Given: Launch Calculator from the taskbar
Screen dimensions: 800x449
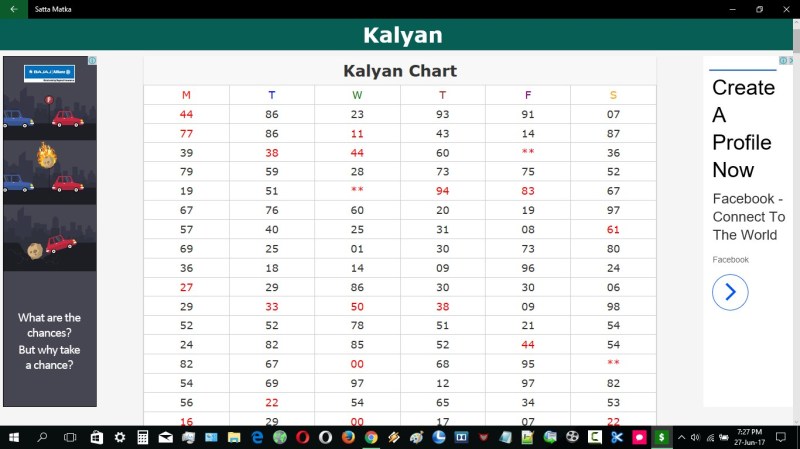Looking at the screenshot, I should [x=143, y=437].
